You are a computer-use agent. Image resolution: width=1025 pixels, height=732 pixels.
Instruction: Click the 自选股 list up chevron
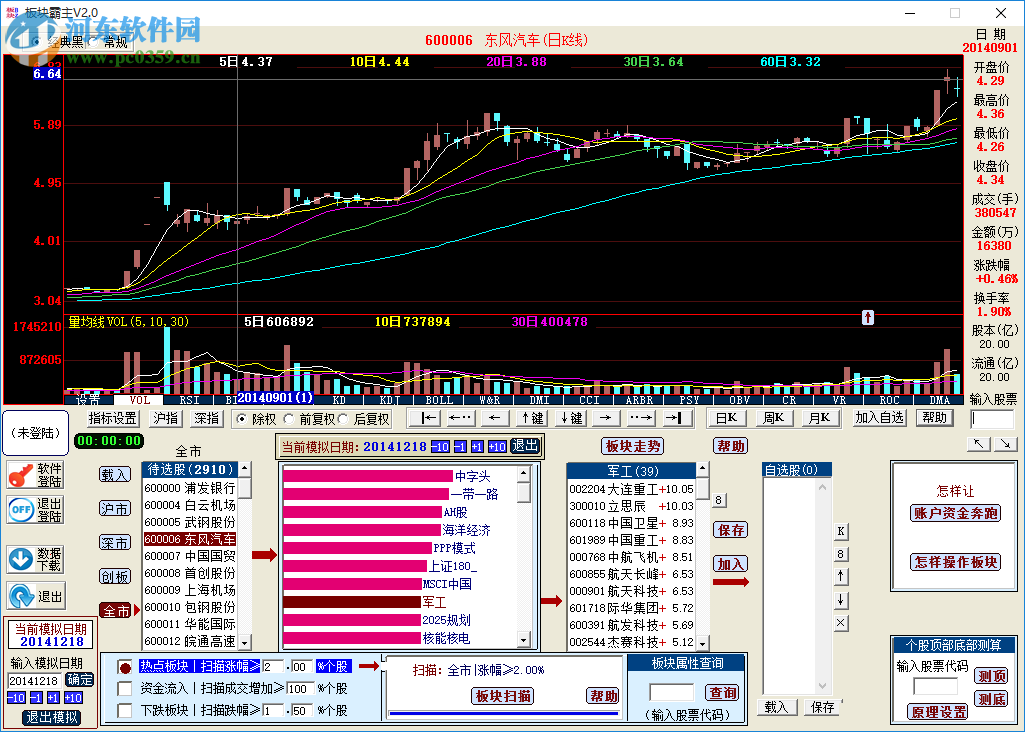(822, 487)
